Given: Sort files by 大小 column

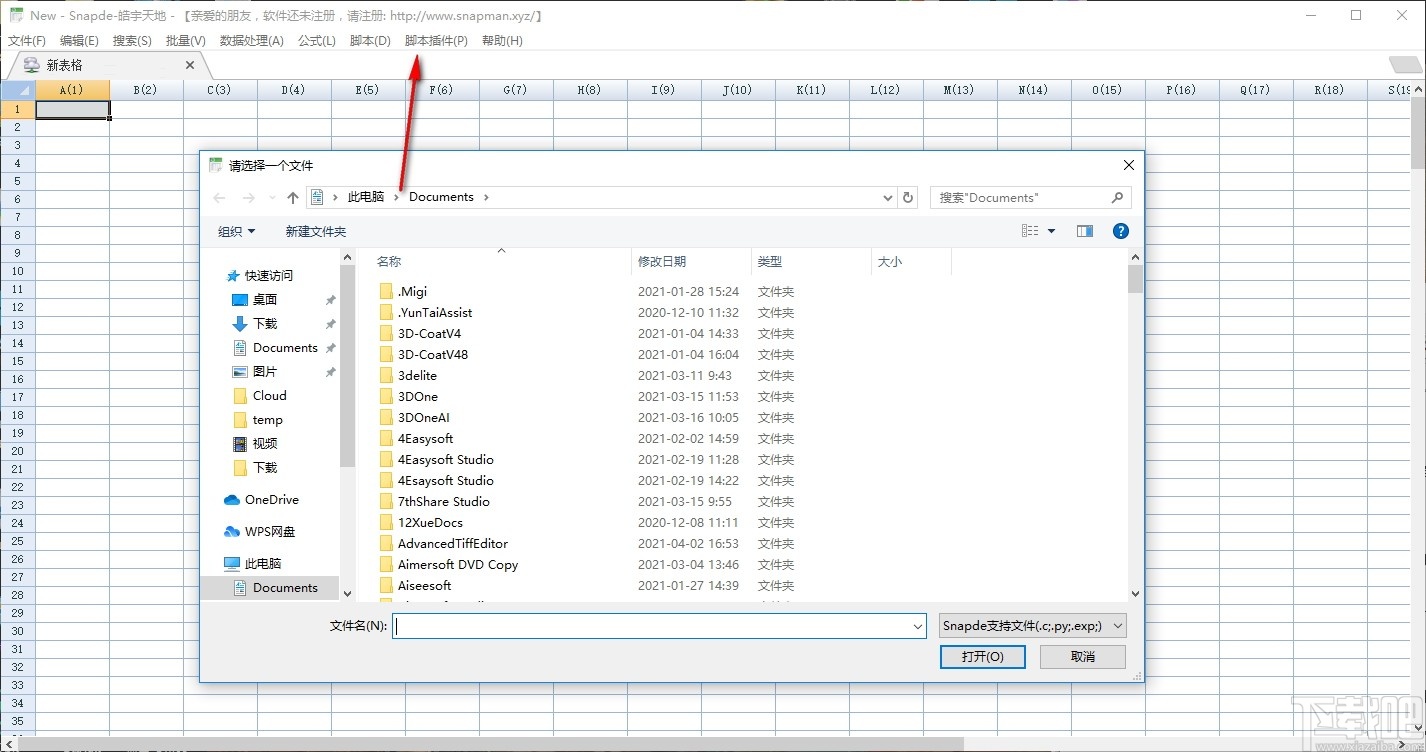Looking at the screenshot, I should [889, 261].
